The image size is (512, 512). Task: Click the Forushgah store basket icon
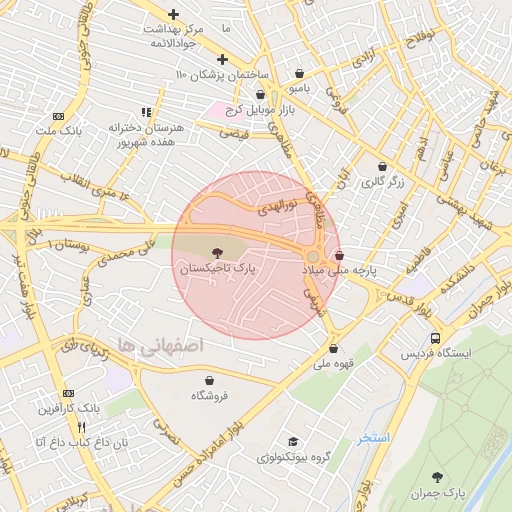click(209, 380)
